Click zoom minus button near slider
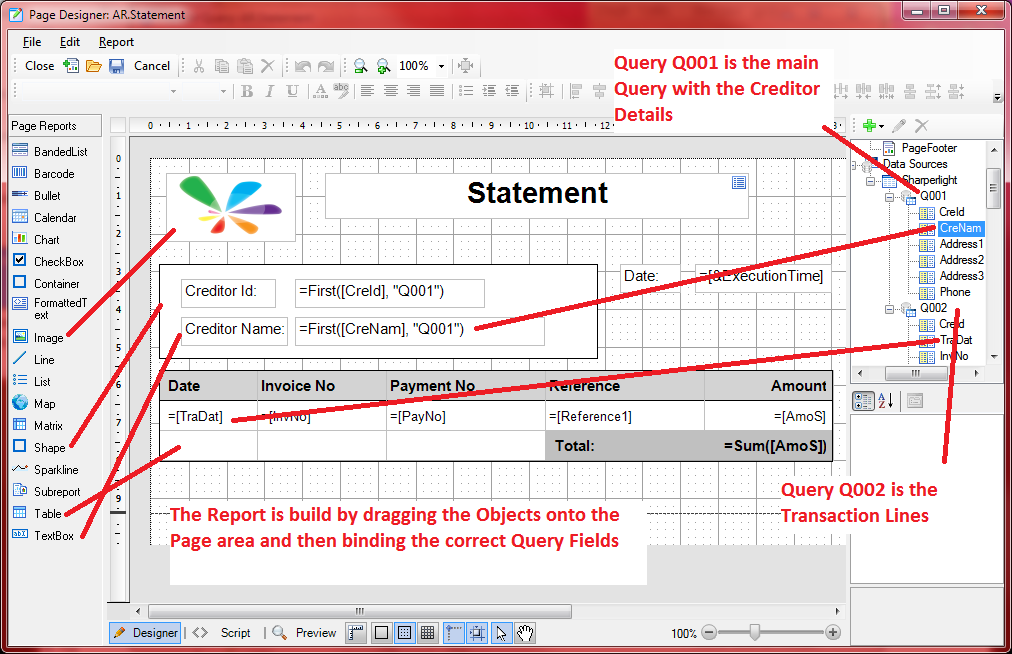The image size is (1012, 654). 709,633
